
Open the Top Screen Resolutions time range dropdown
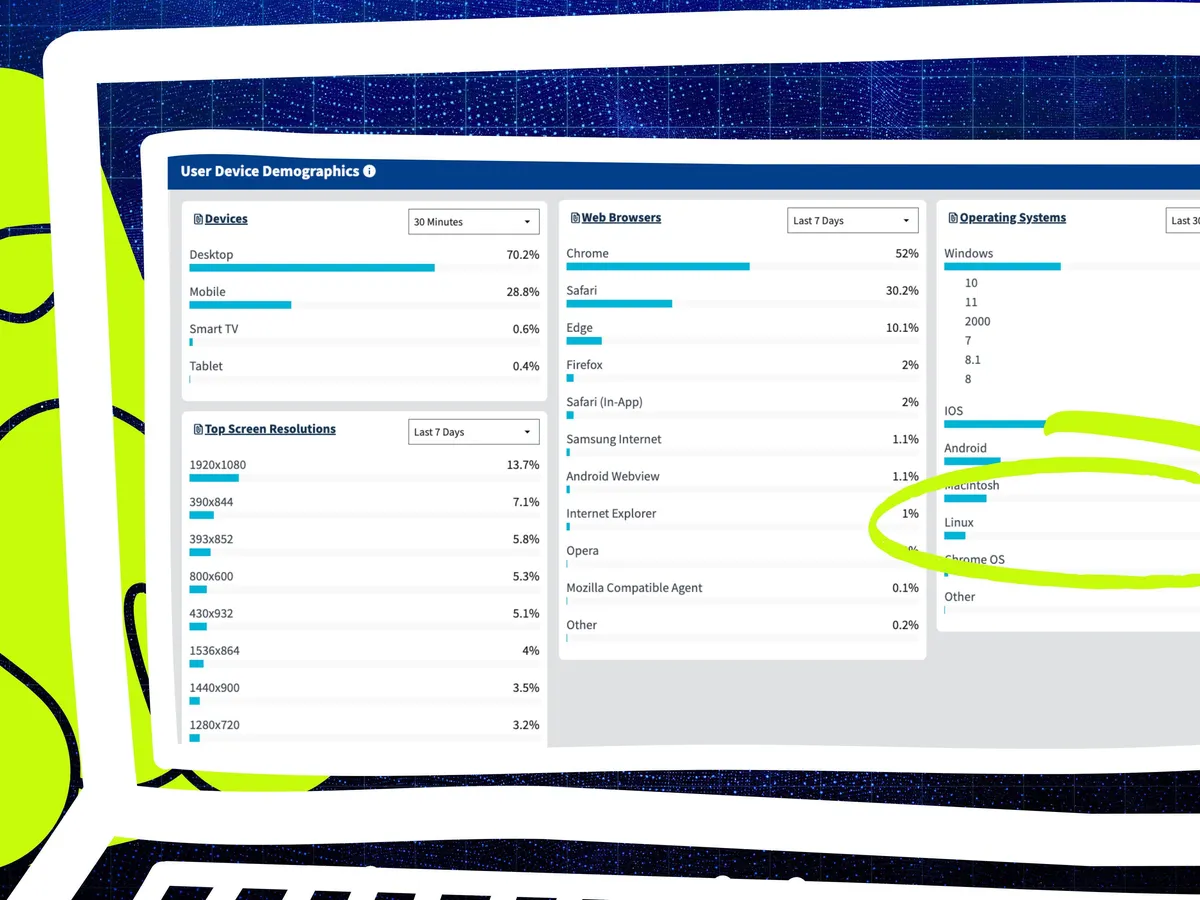click(473, 432)
